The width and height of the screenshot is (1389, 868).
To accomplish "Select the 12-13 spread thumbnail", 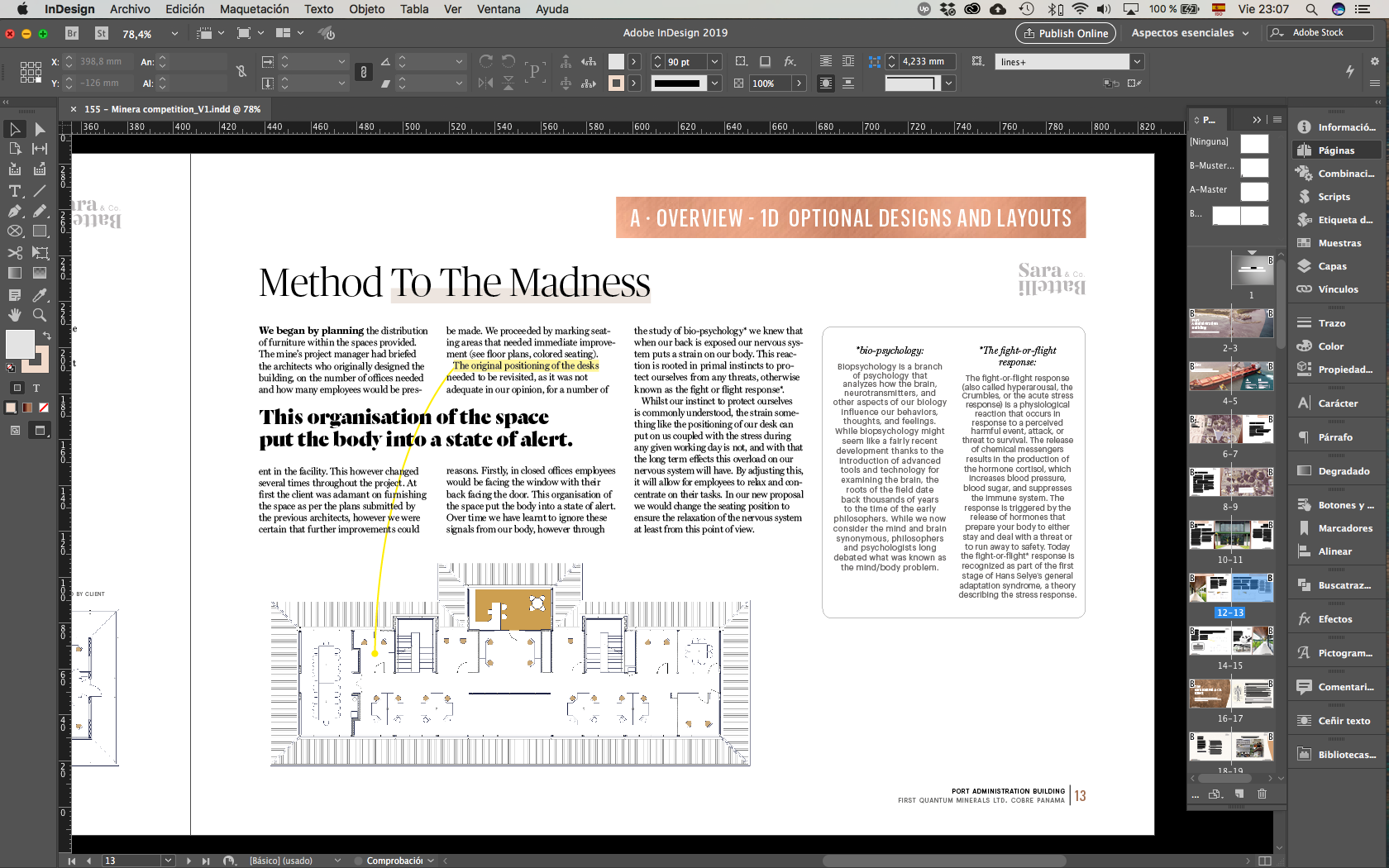I will pos(1230,588).
